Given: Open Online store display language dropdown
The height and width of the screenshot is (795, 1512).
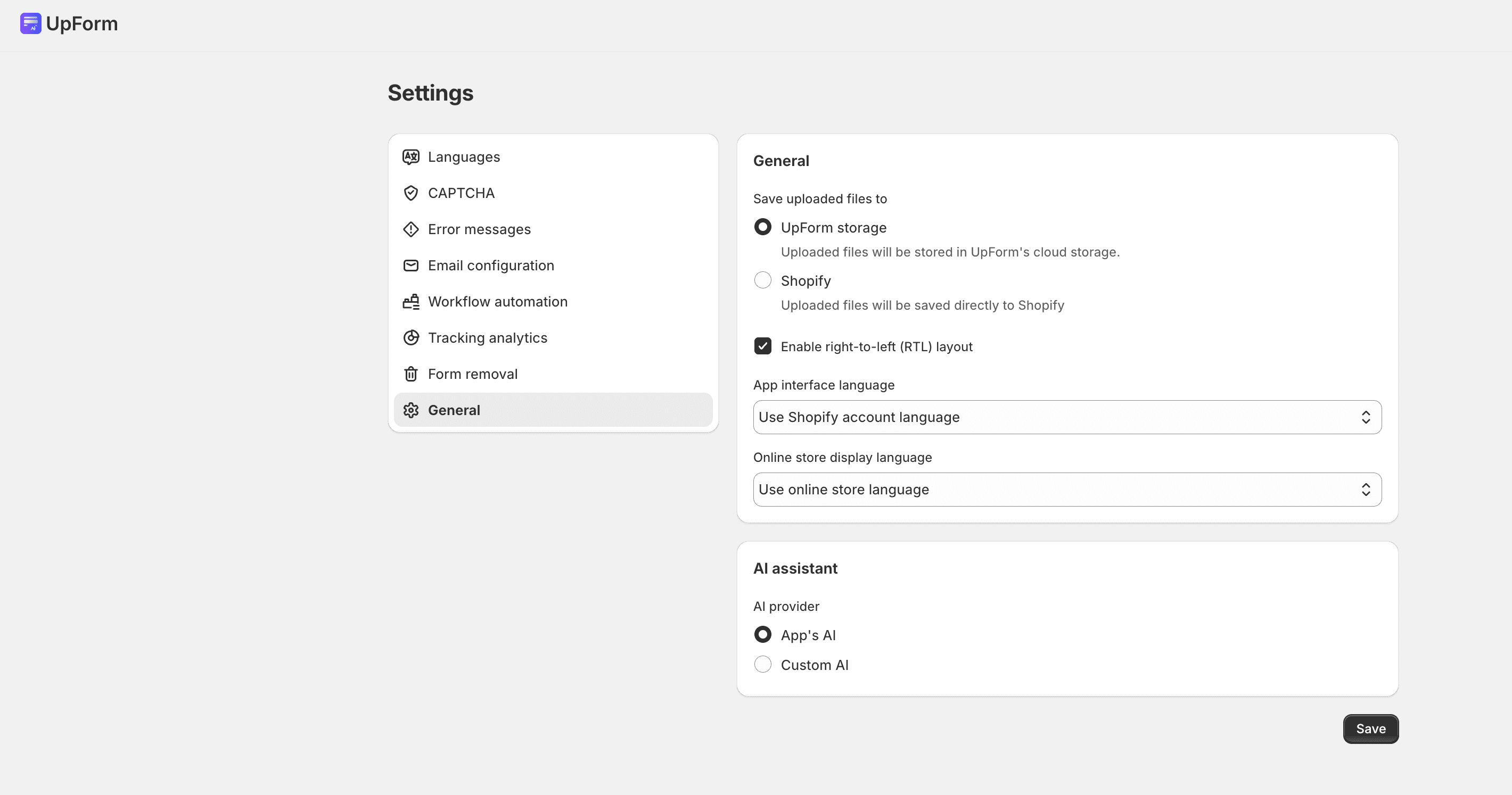Looking at the screenshot, I should point(1067,490).
